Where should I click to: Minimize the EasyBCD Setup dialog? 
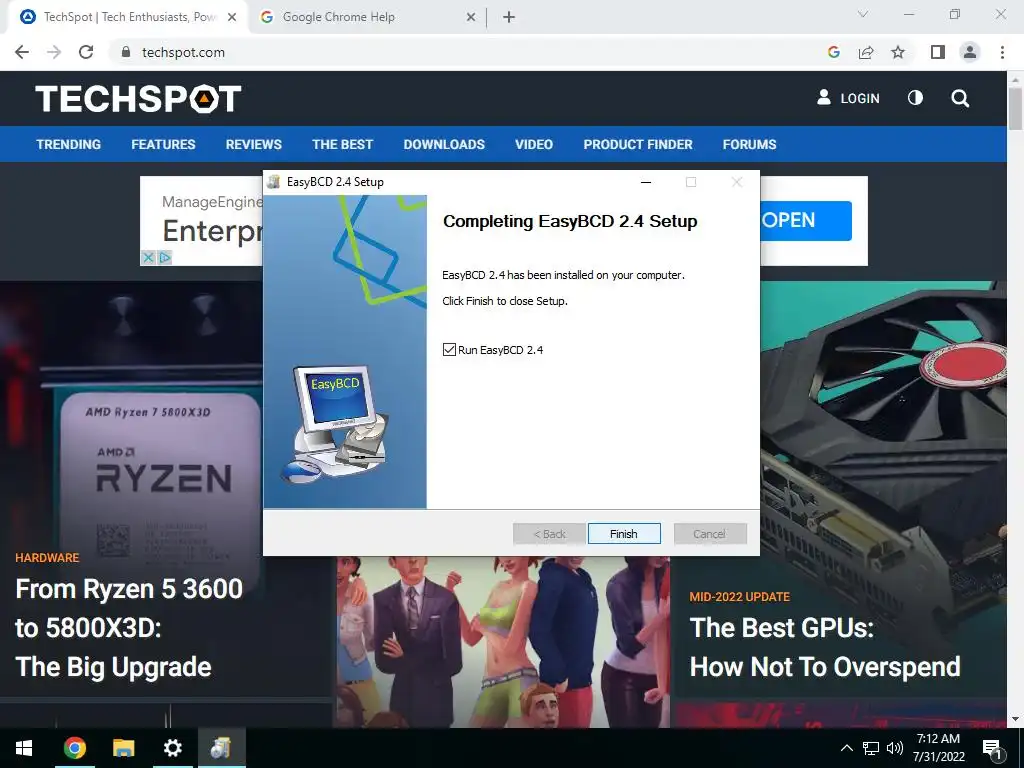646,182
